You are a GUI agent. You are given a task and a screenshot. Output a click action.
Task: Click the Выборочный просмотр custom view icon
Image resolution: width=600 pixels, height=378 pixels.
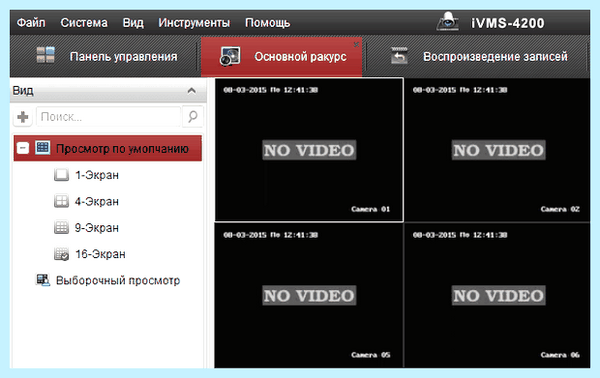43,280
